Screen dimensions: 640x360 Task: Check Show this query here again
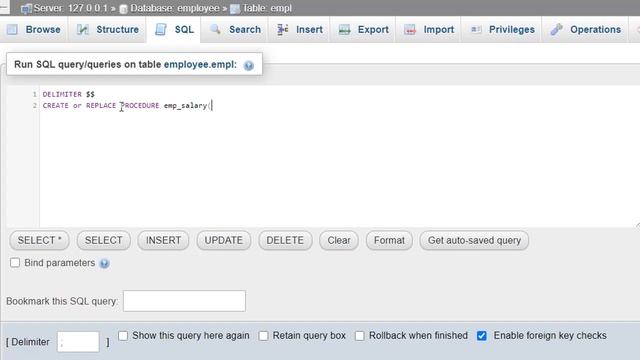[x=123, y=336]
